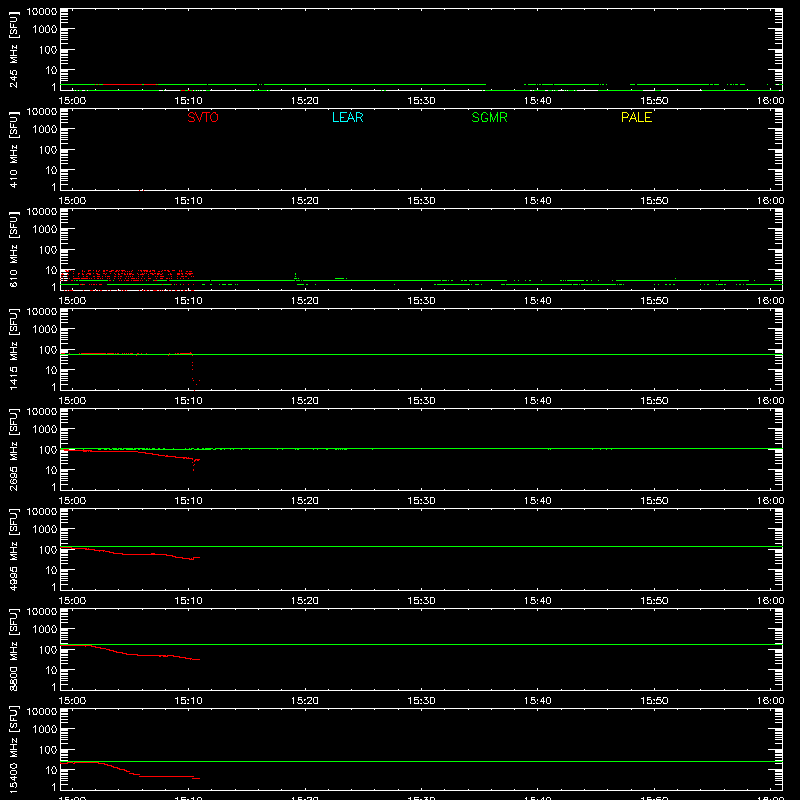Image resolution: width=800 pixels, height=800 pixels.
Task: Click 15:30 time label under 2695 MHz panel
Action: point(421,501)
